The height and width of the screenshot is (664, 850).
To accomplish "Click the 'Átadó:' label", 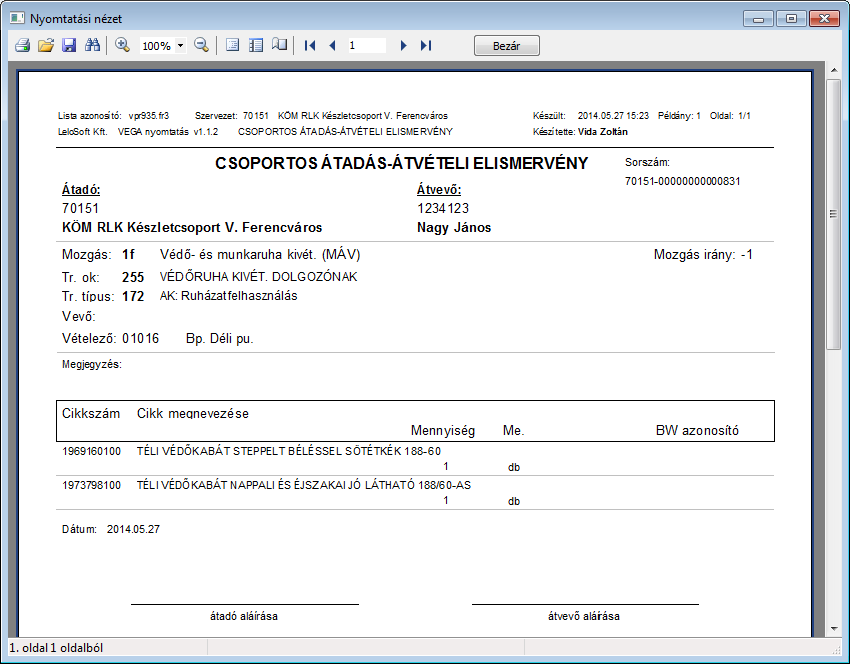I will [81, 190].
